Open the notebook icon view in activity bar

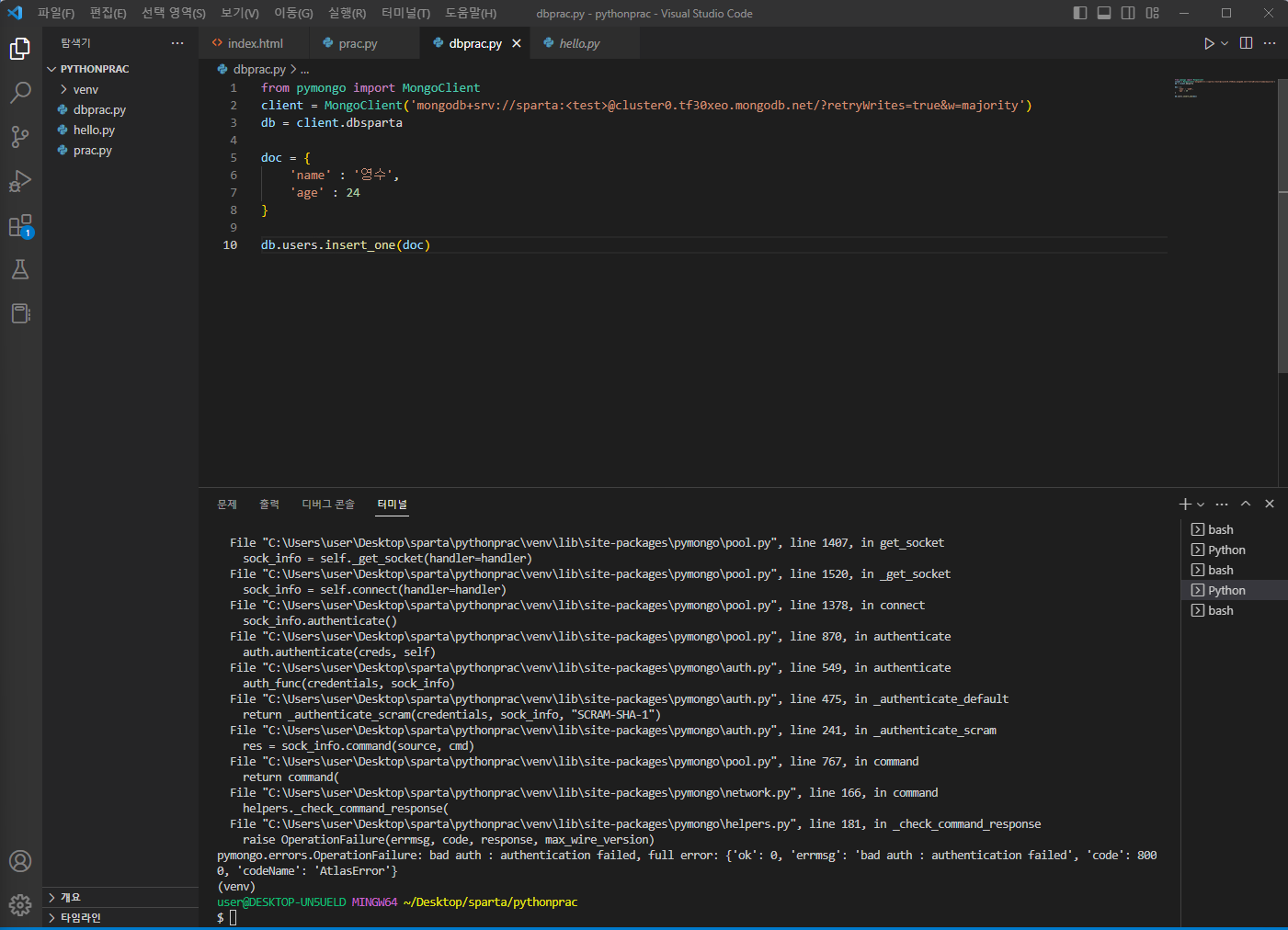(20, 313)
